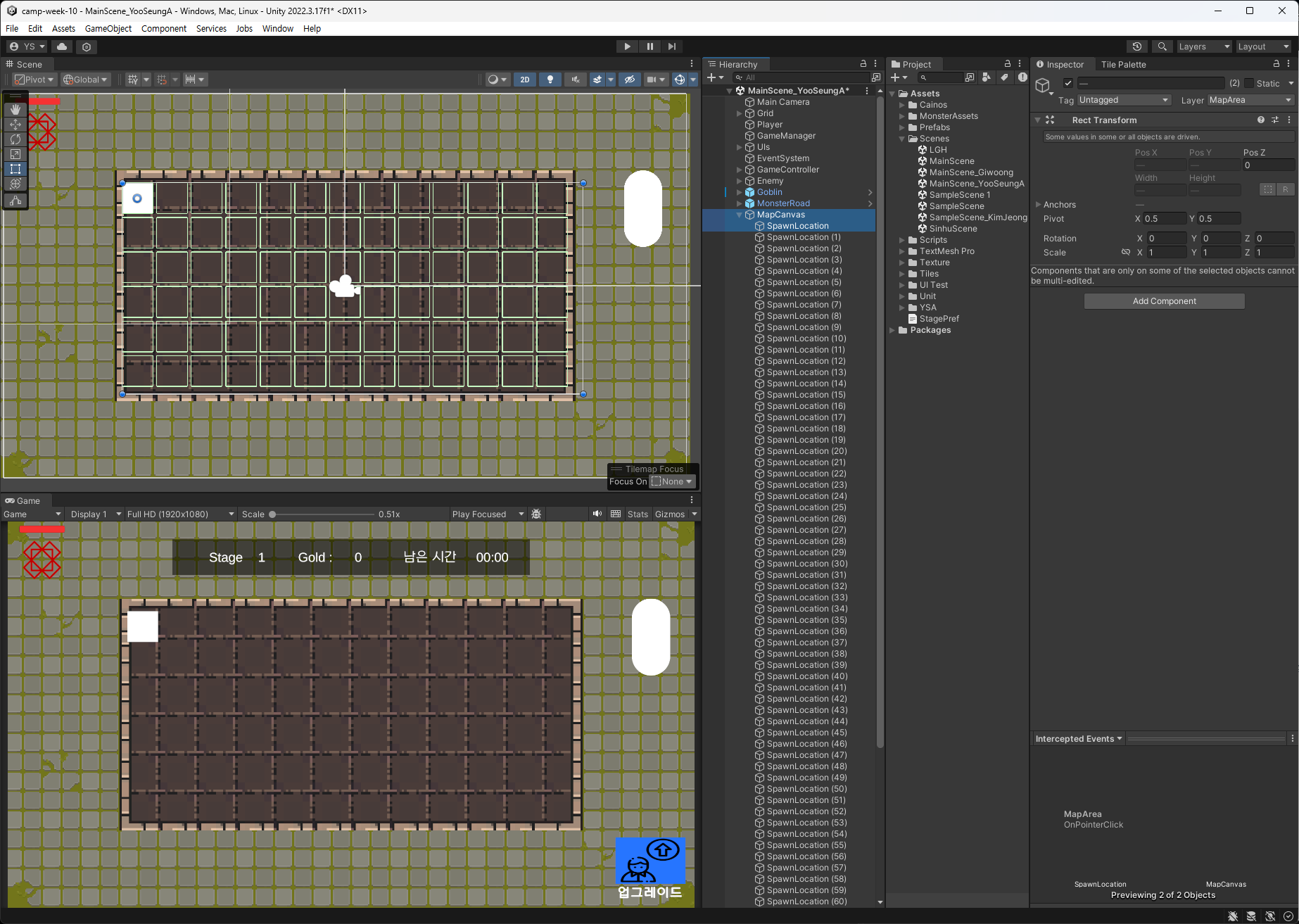Select the Hand tool in Scene view
1299x924 pixels.
pyautogui.click(x=15, y=110)
